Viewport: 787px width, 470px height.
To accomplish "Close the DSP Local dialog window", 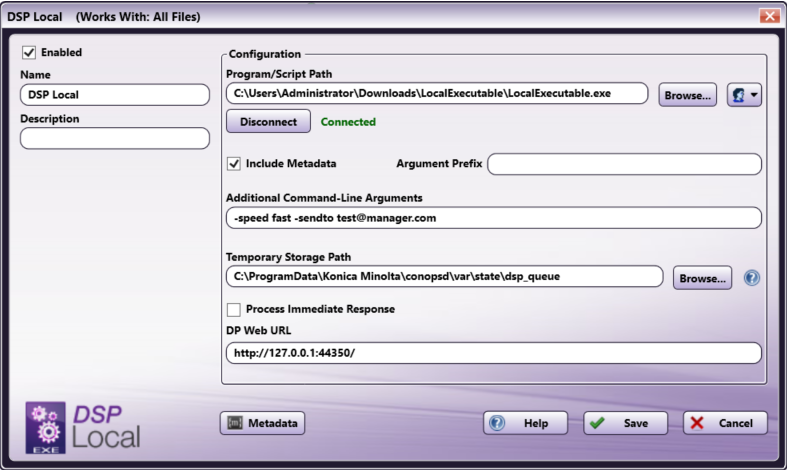I will 768,16.
